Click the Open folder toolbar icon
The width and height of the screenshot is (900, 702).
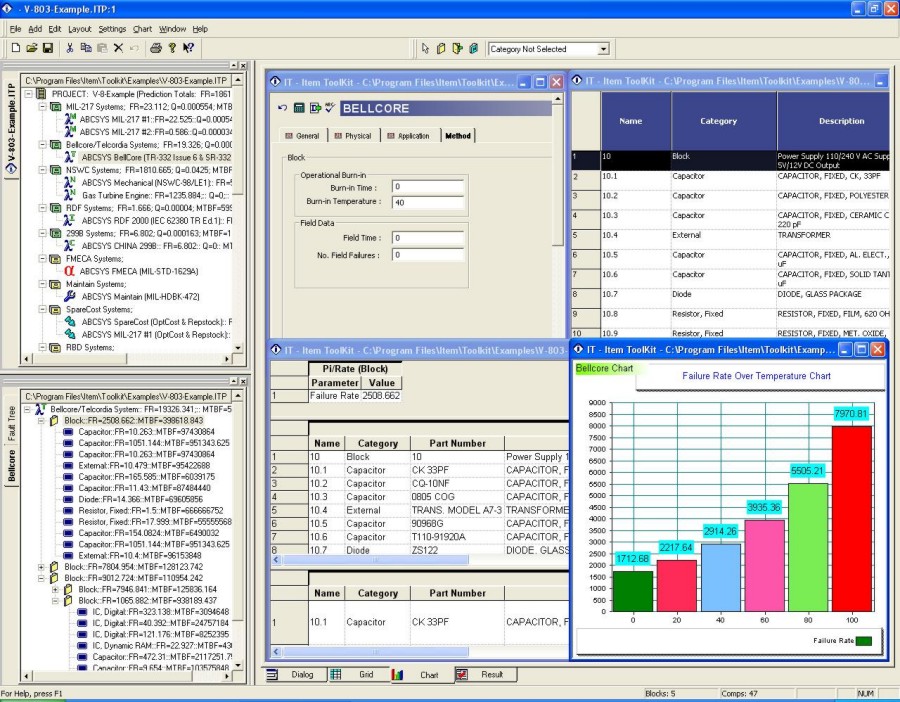[32, 48]
